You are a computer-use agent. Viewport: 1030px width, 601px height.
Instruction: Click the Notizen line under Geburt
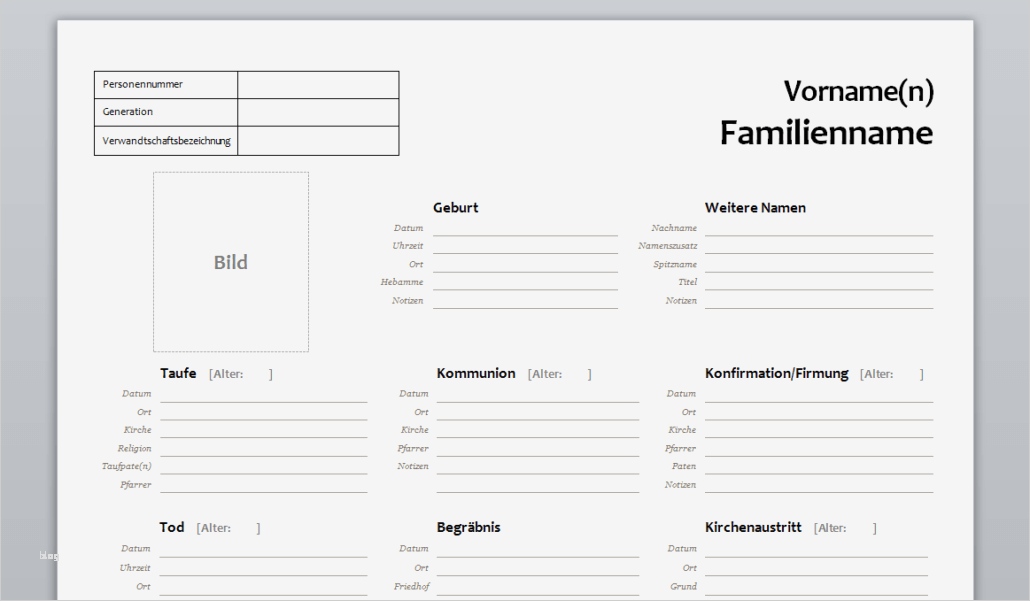525,301
